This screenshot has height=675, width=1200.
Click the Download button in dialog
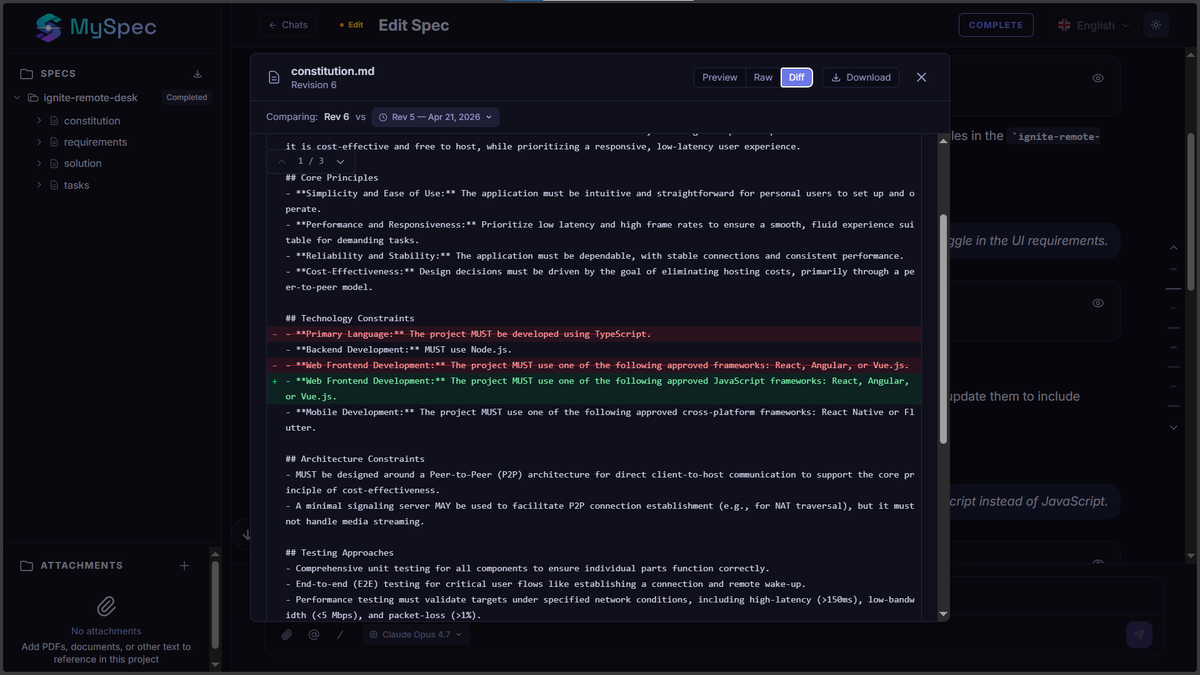pos(861,77)
